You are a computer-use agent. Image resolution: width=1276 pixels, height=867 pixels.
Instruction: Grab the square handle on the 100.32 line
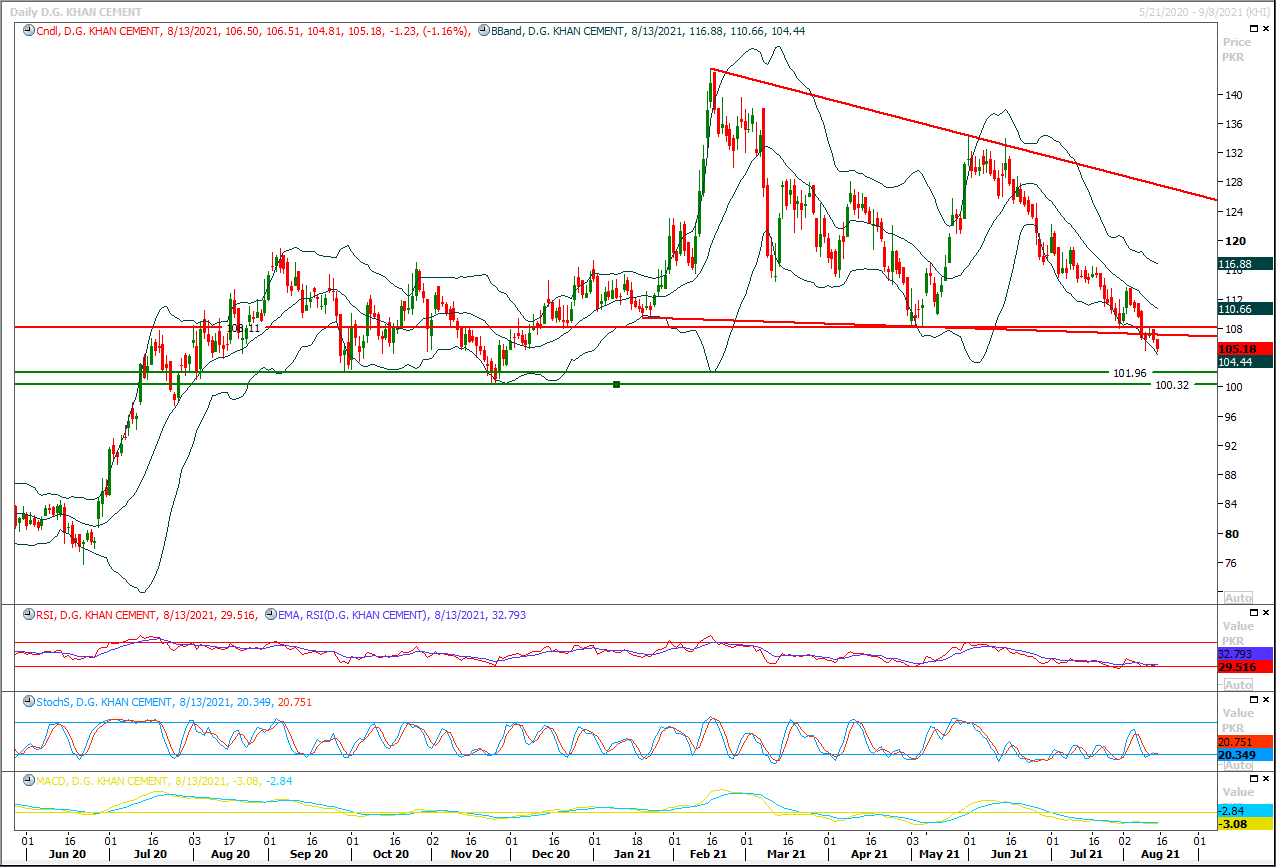[616, 384]
